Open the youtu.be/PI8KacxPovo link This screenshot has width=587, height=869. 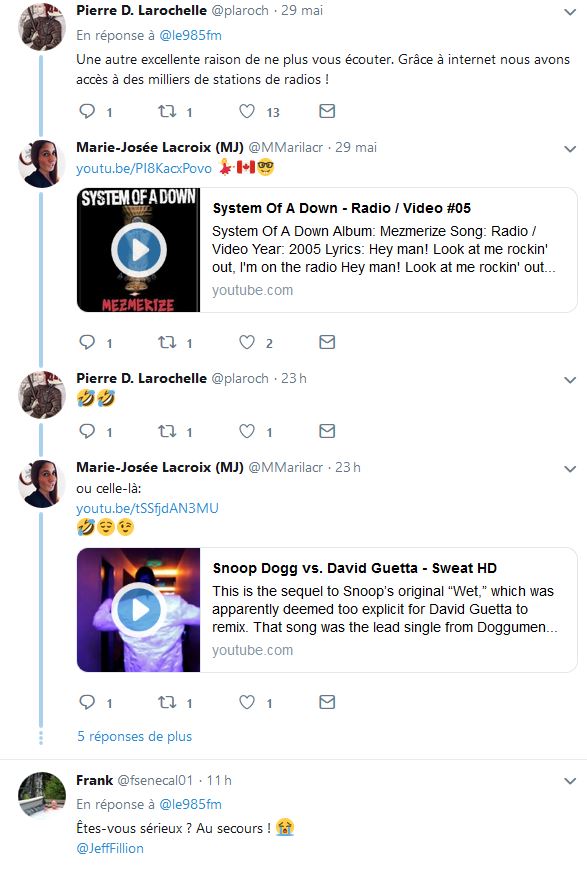[x=144, y=168]
